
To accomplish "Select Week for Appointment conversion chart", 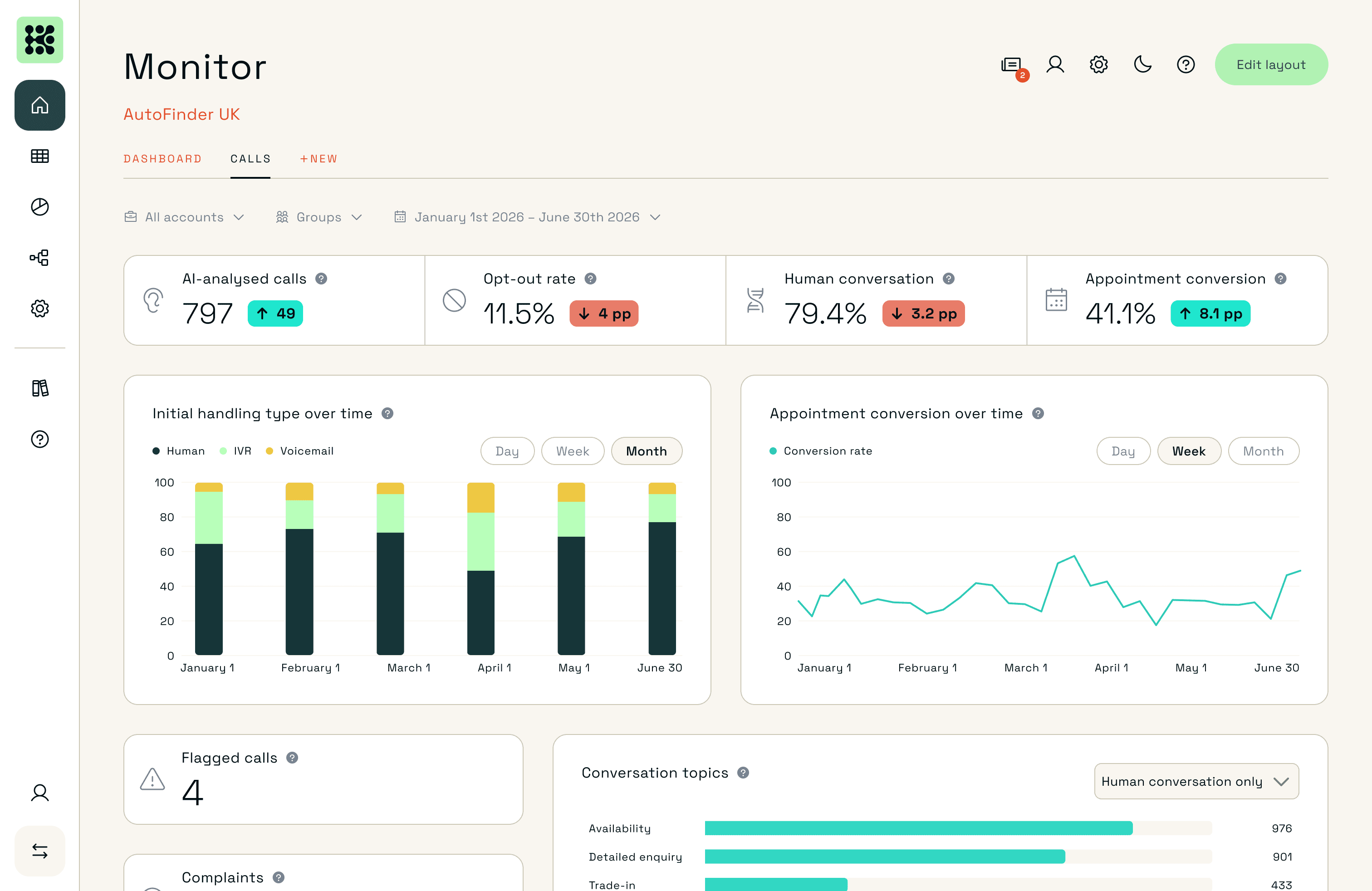I will pyautogui.click(x=1189, y=451).
